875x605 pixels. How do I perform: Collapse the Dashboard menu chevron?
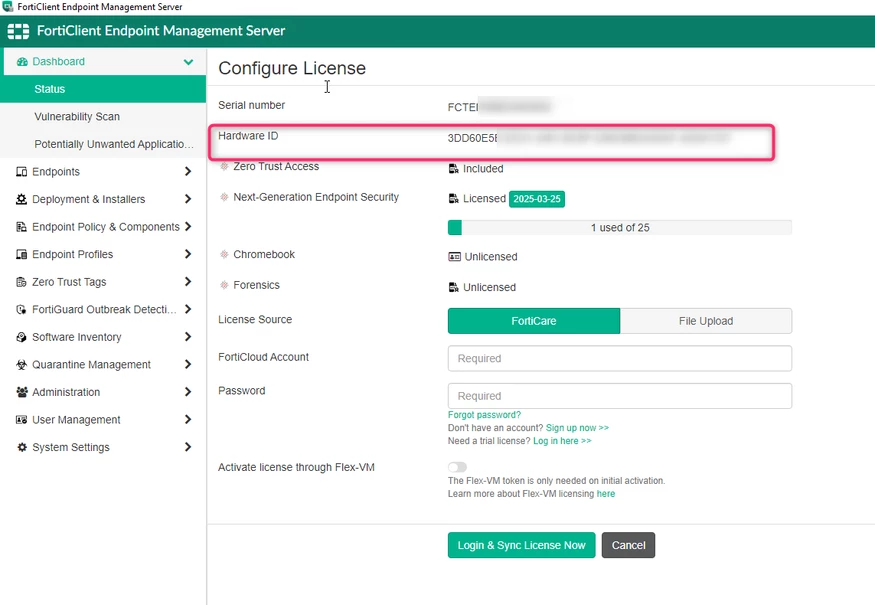click(x=189, y=62)
